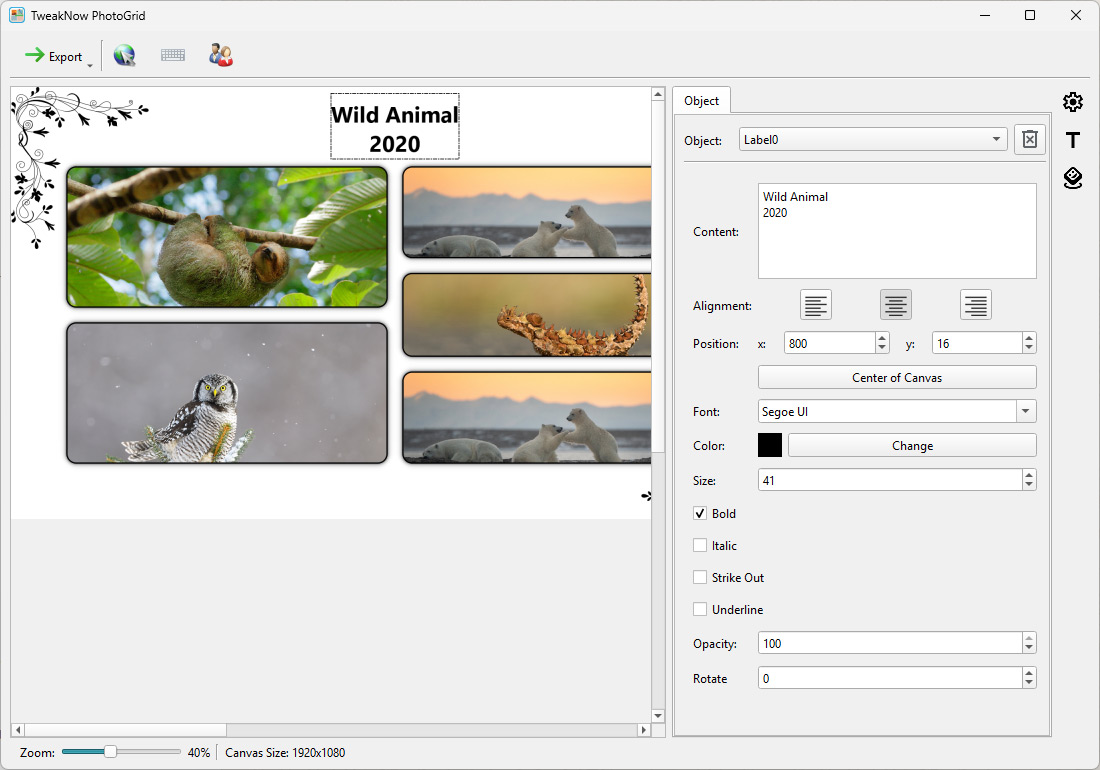Decrease Position x value
Screen dimensions: 1100x770
883,349
